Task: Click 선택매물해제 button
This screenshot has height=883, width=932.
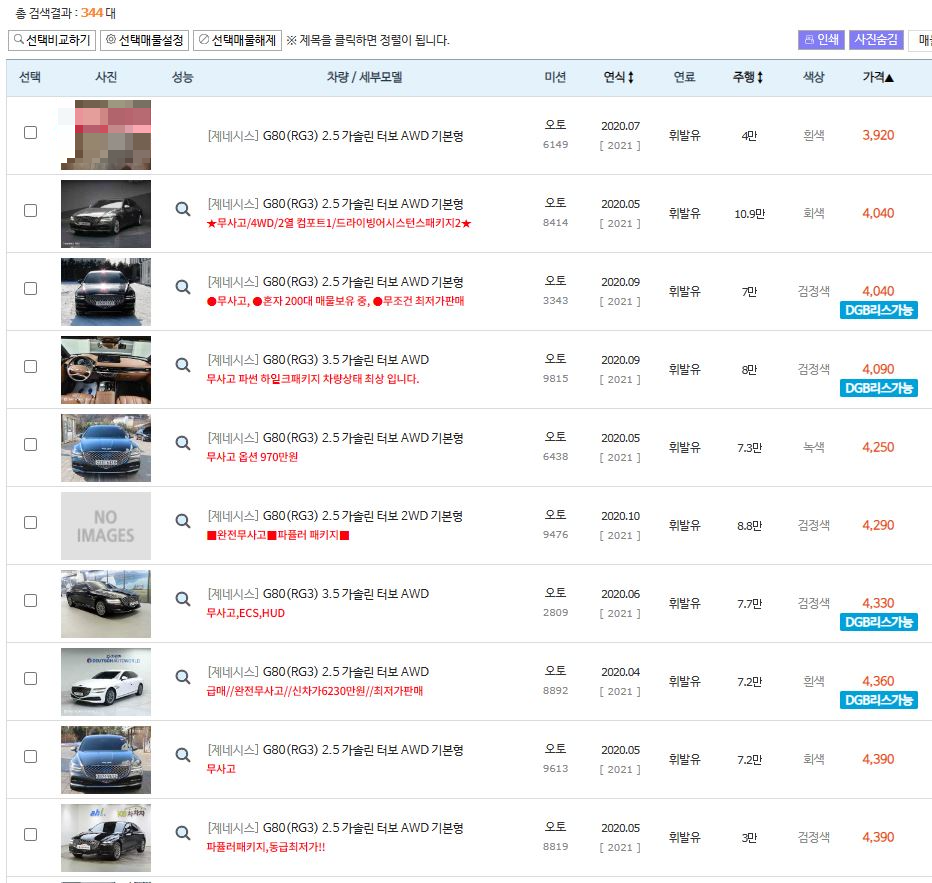Action: [x=237, y=40]
